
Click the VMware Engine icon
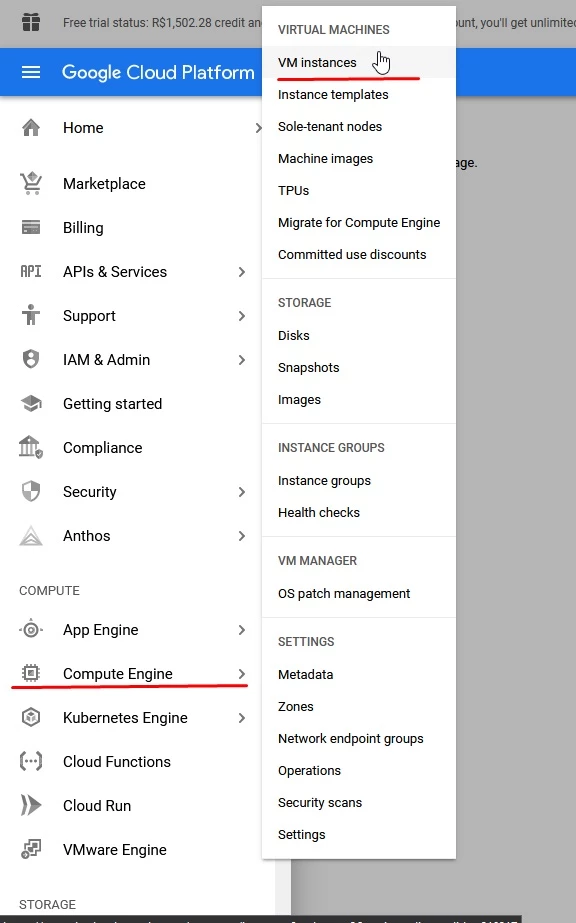point(31,849)
